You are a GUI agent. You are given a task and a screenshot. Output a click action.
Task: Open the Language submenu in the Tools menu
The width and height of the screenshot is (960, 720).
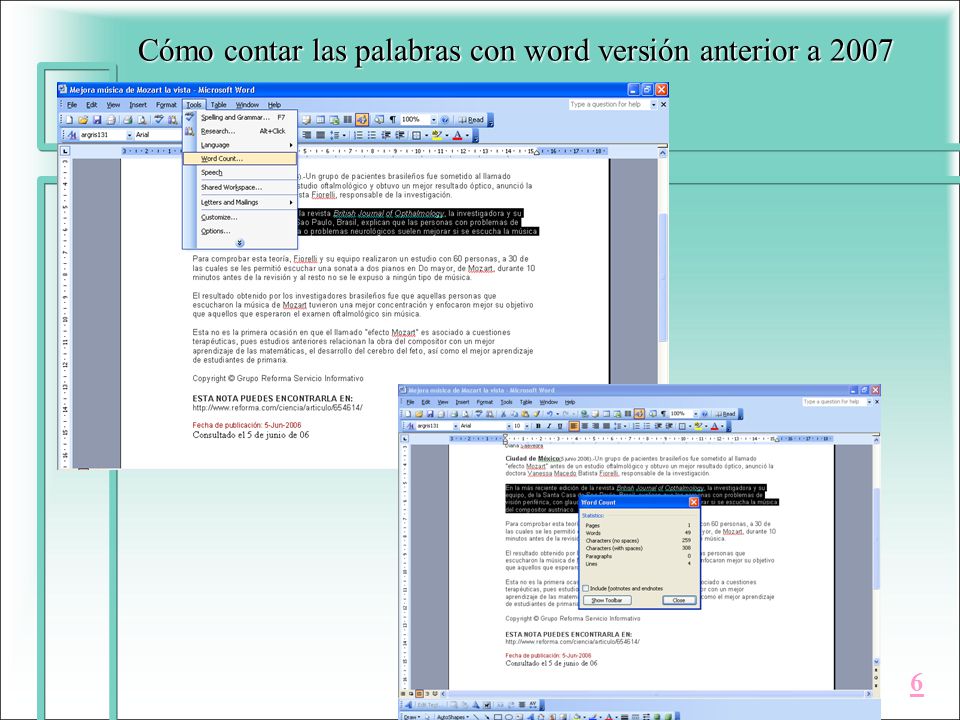[240, 145]
